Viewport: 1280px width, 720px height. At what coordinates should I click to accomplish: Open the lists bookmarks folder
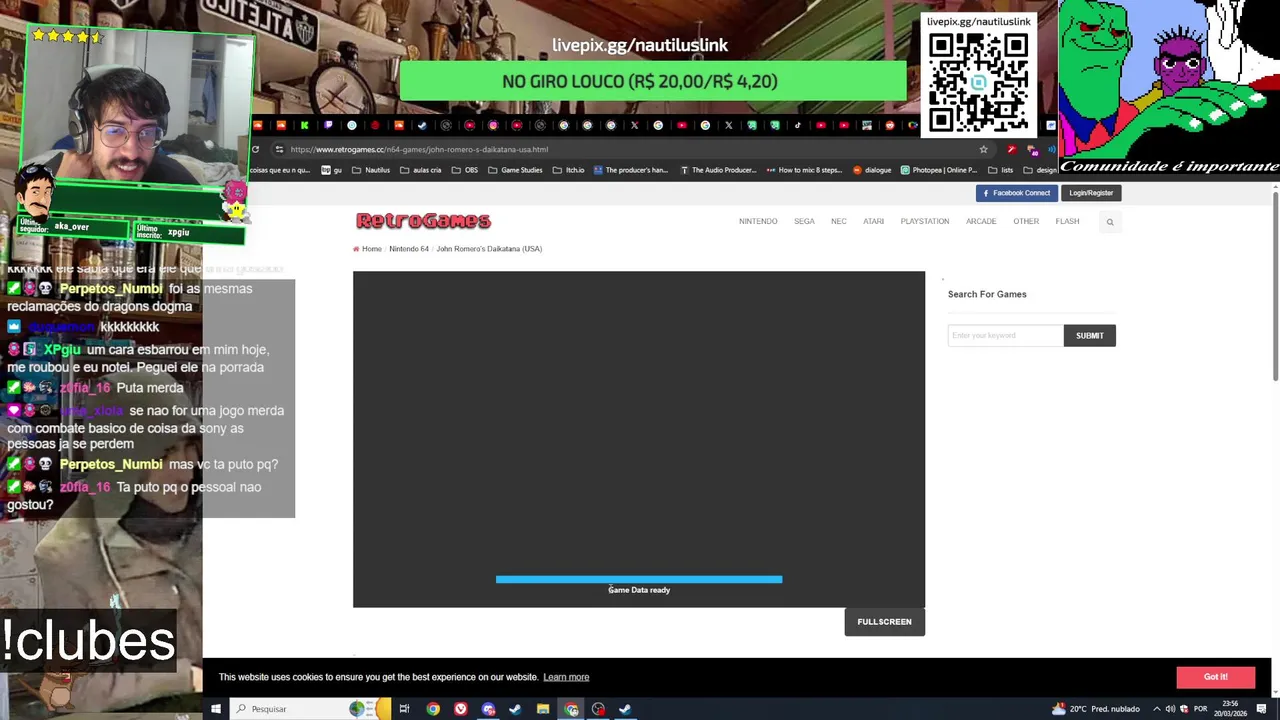tap(1000, 170)
